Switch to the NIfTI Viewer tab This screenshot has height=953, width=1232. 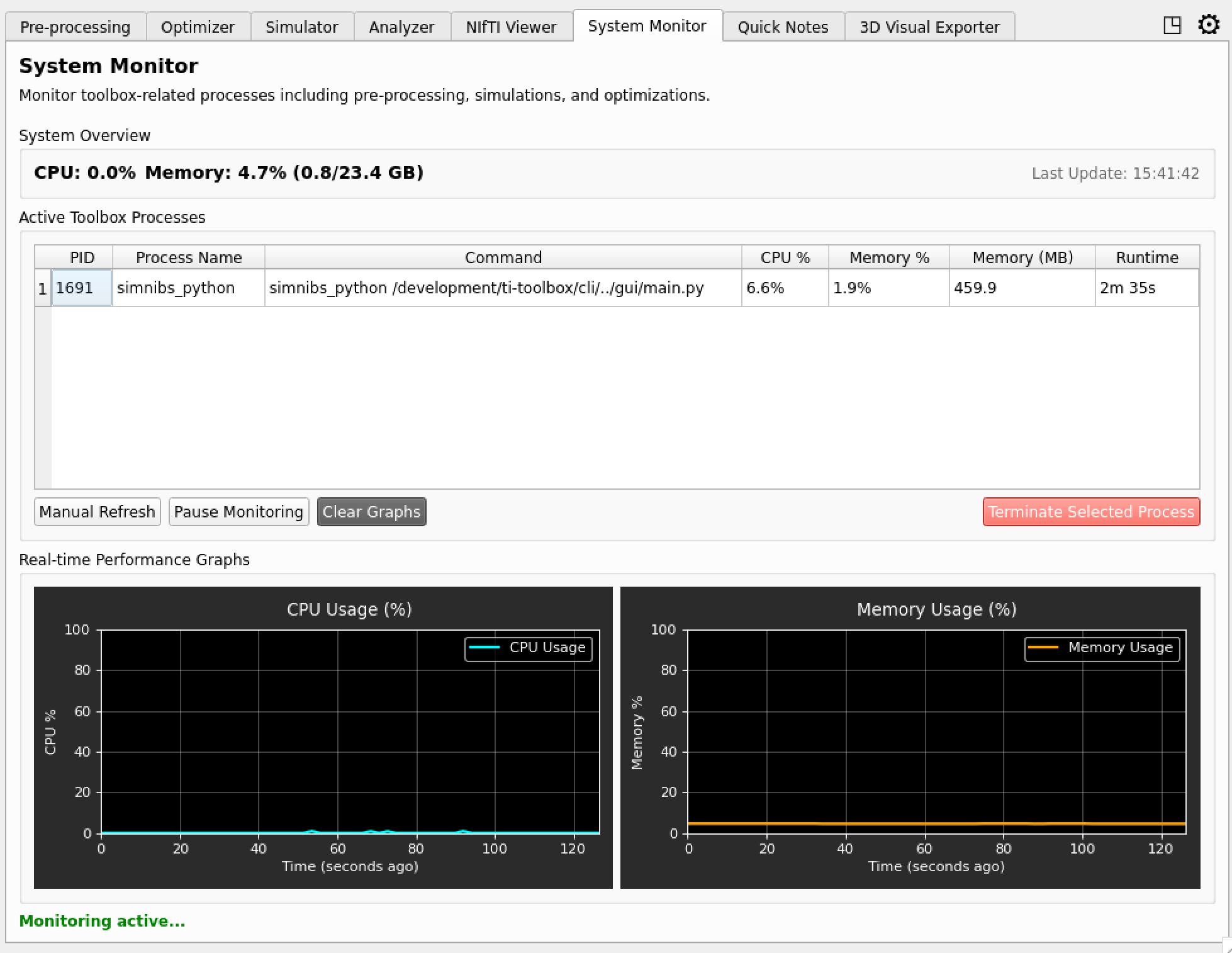pyautogui.click(x=510, y=26)
